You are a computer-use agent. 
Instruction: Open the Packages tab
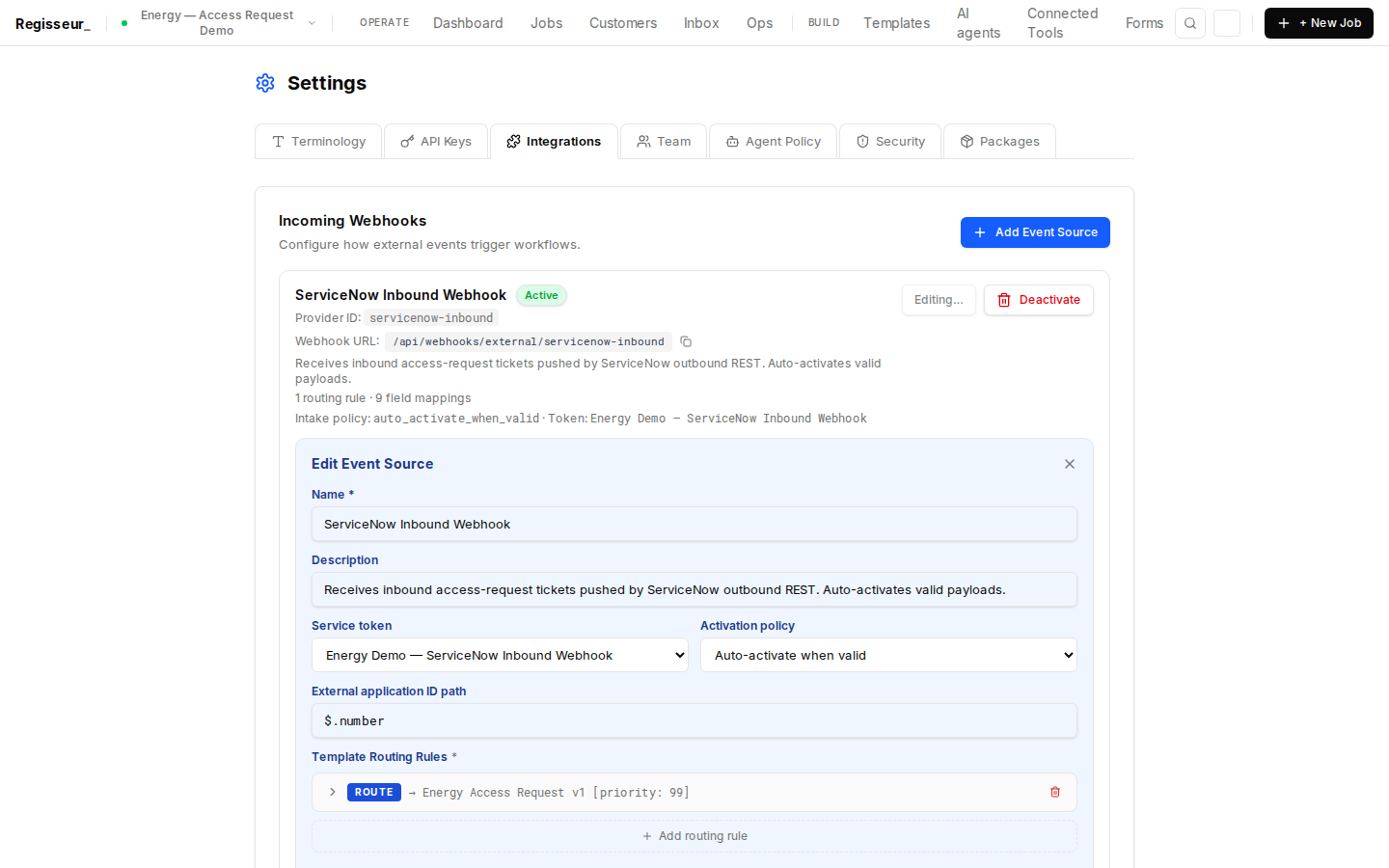(999, 141)
